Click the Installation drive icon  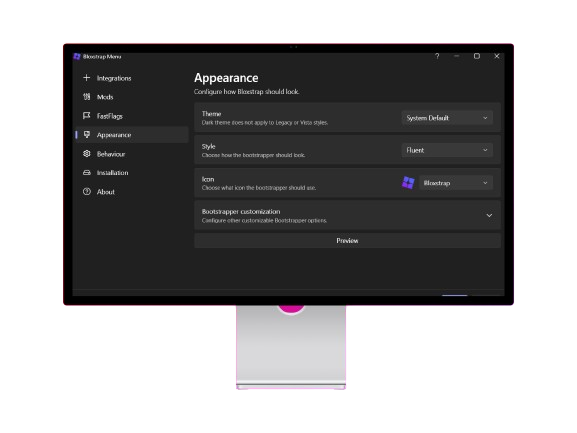pos(86,173)
